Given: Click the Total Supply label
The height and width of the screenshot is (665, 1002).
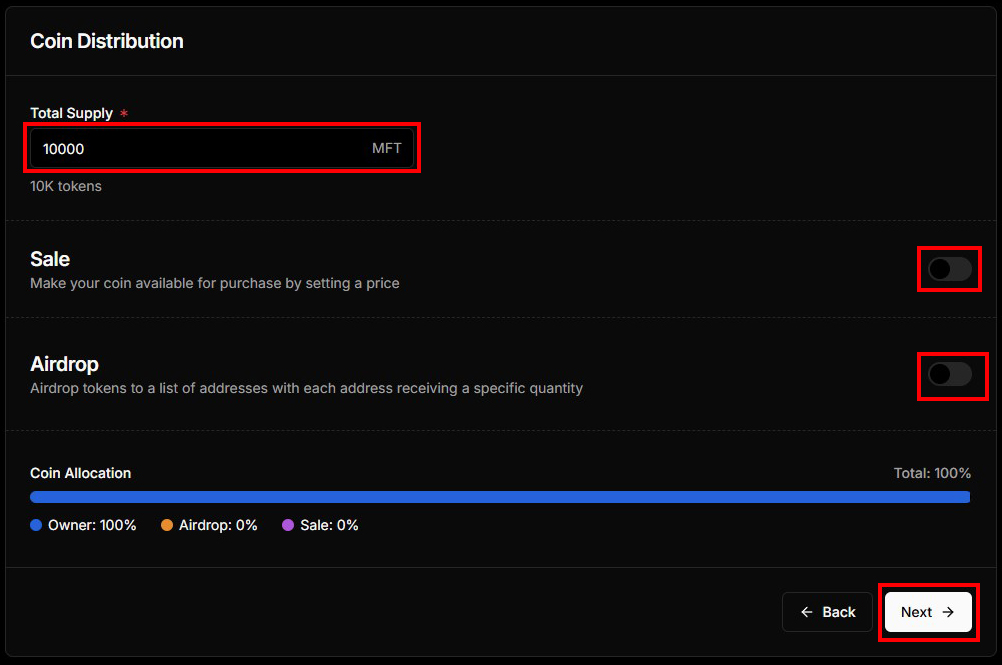Looking at the screenshot, I should [x=71, y=113].
